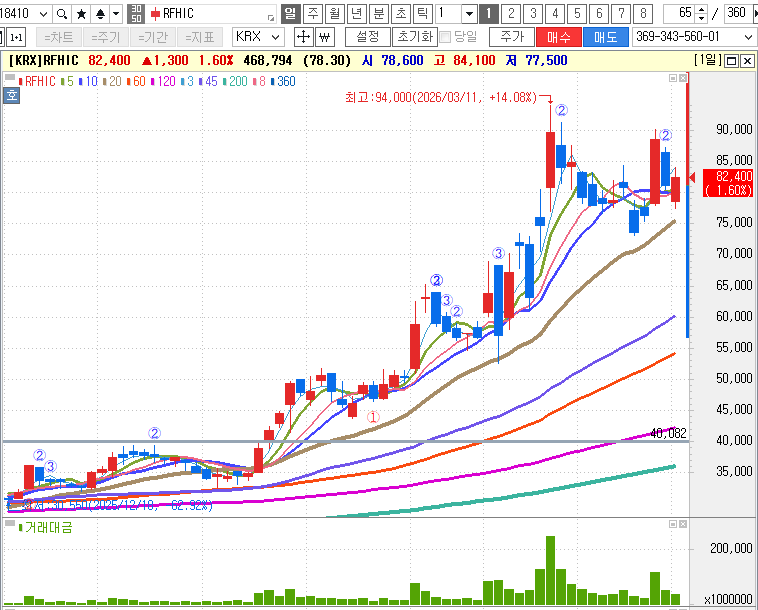This screenshot has width=758, height=610.
Task: Click the RFHIC legend label
Action: 37,82
